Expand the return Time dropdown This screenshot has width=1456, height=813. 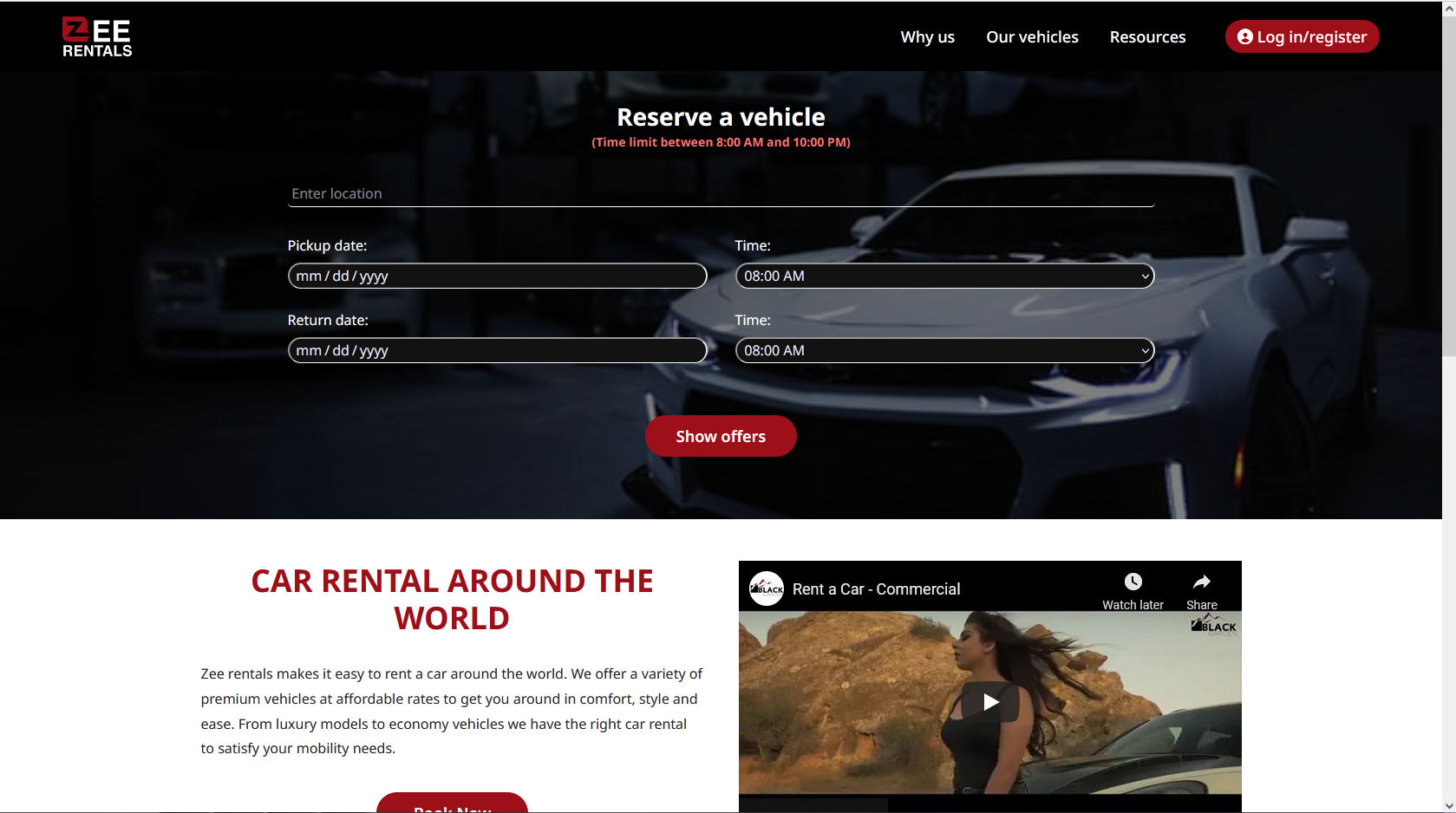tap(944, 350)
